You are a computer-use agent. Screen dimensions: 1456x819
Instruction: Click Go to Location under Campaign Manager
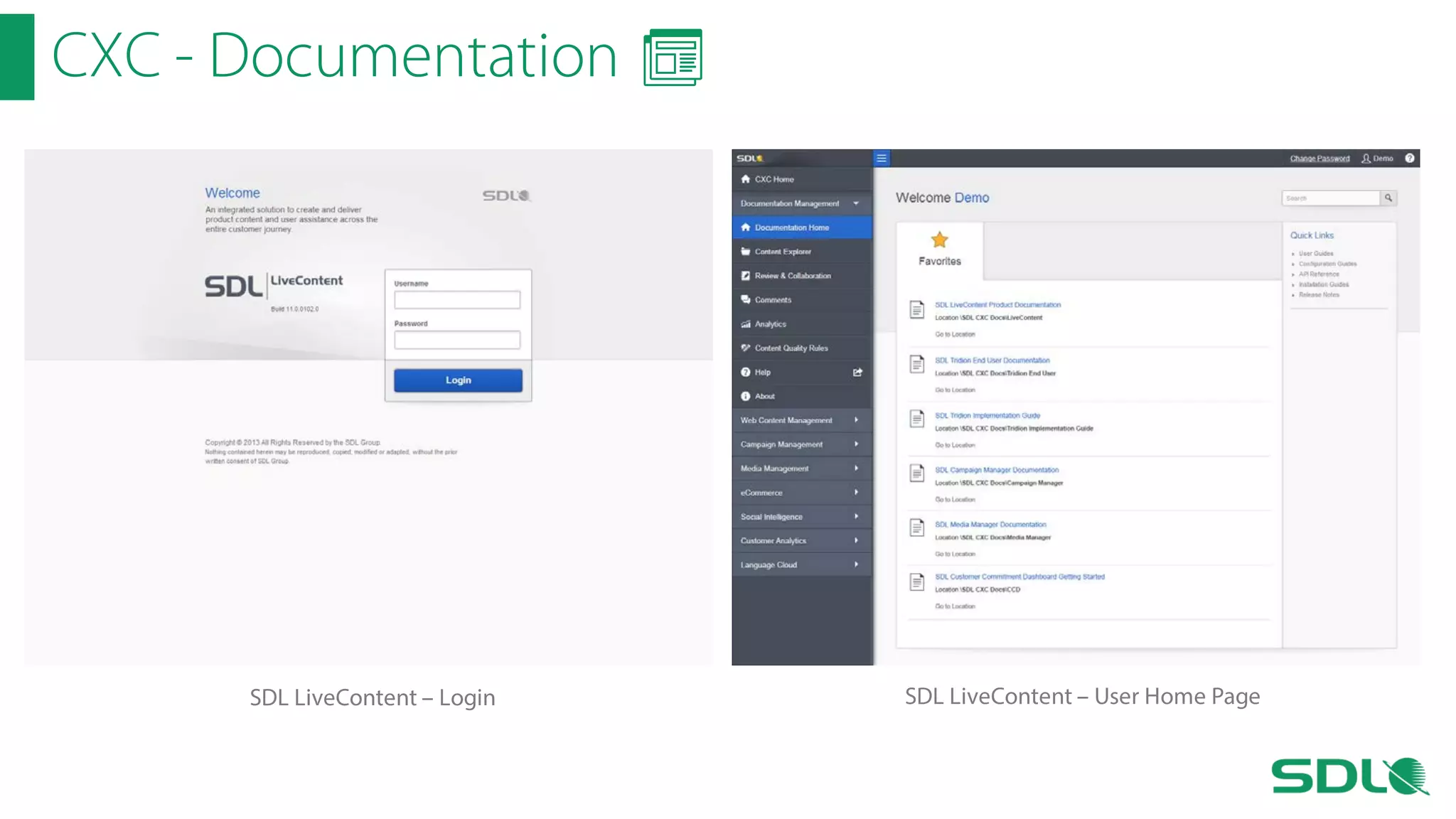(955, 500)
